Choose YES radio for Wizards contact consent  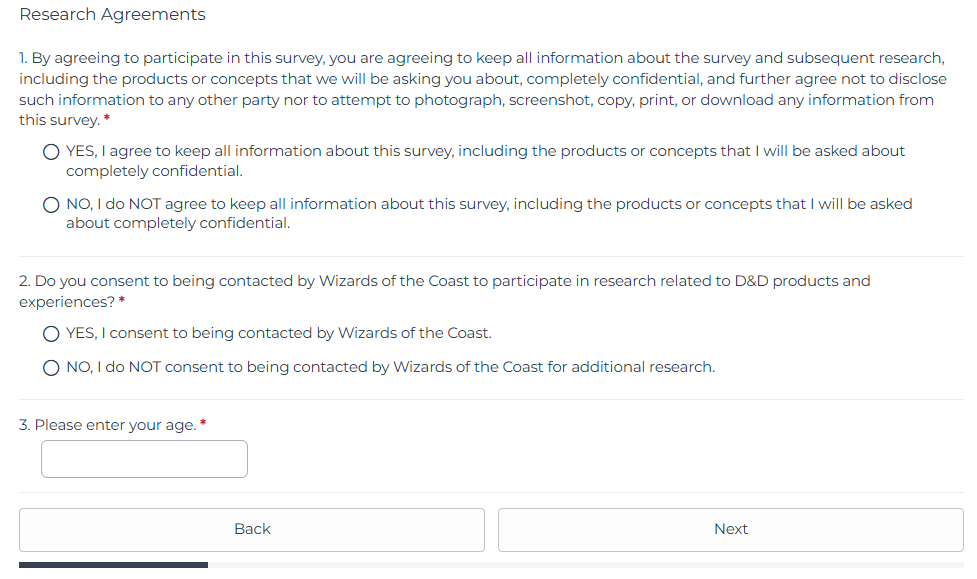click(x=51, y=334)
